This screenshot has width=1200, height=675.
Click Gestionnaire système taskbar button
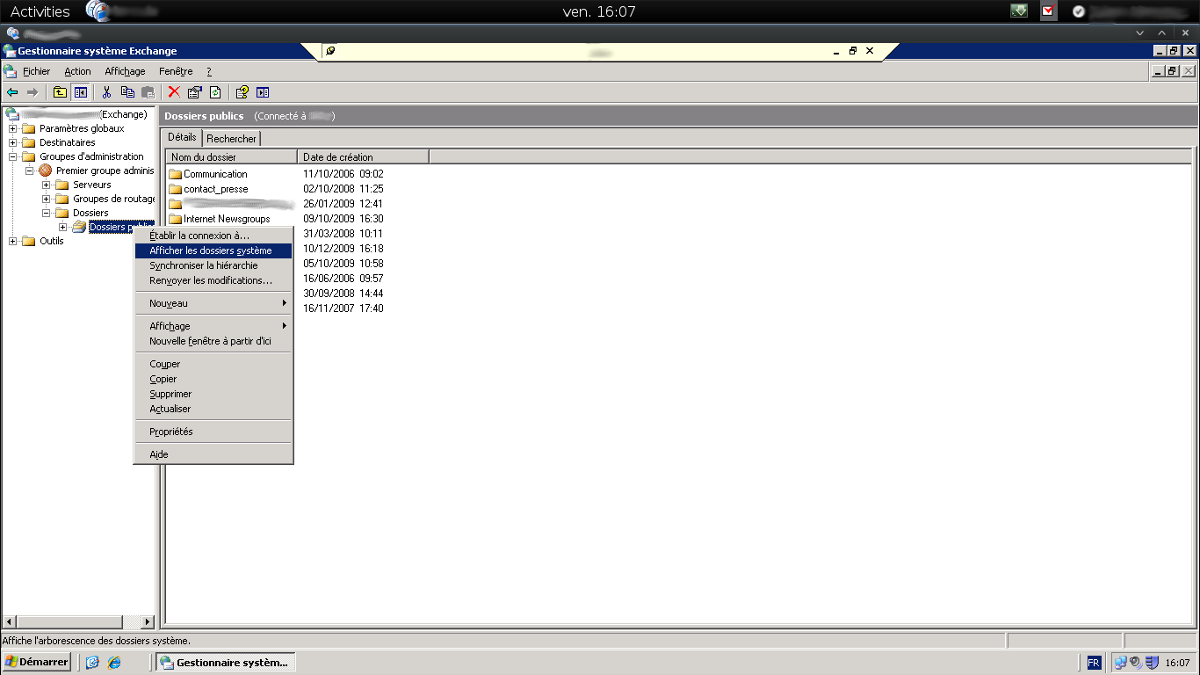click(x=226, y=662)
